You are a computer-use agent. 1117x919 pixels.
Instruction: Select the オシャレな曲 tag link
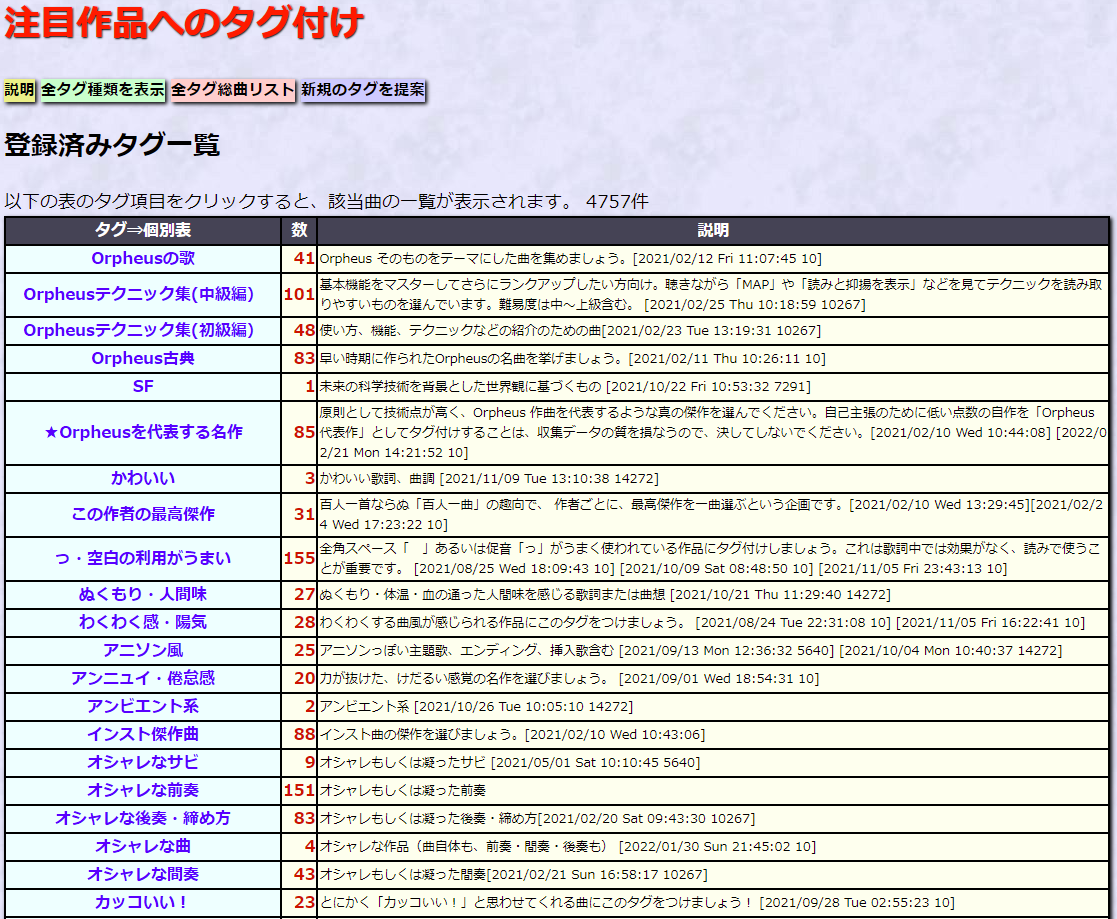(143, 846)
